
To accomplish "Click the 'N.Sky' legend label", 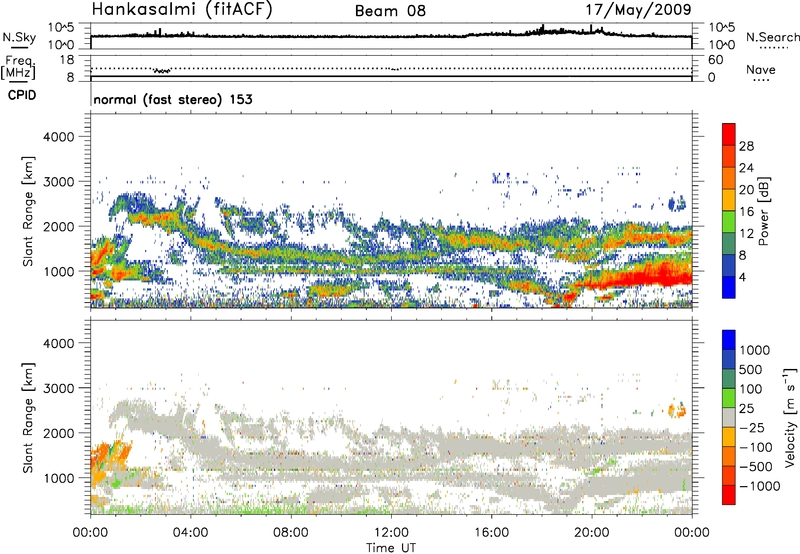I will (x=19, y=37).
